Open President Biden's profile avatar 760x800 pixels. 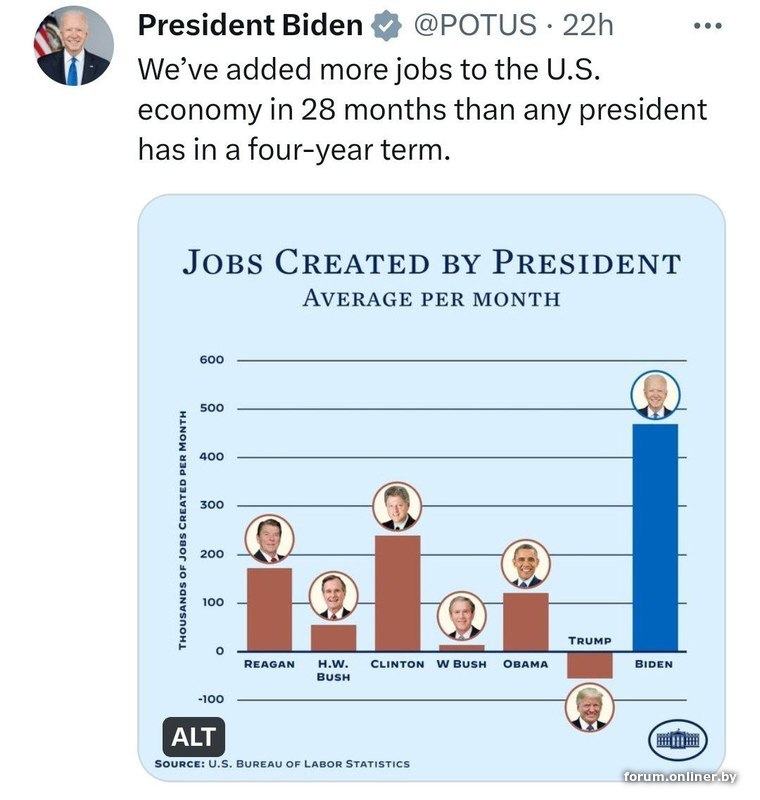pyautogui.click(x=73, y=46)
